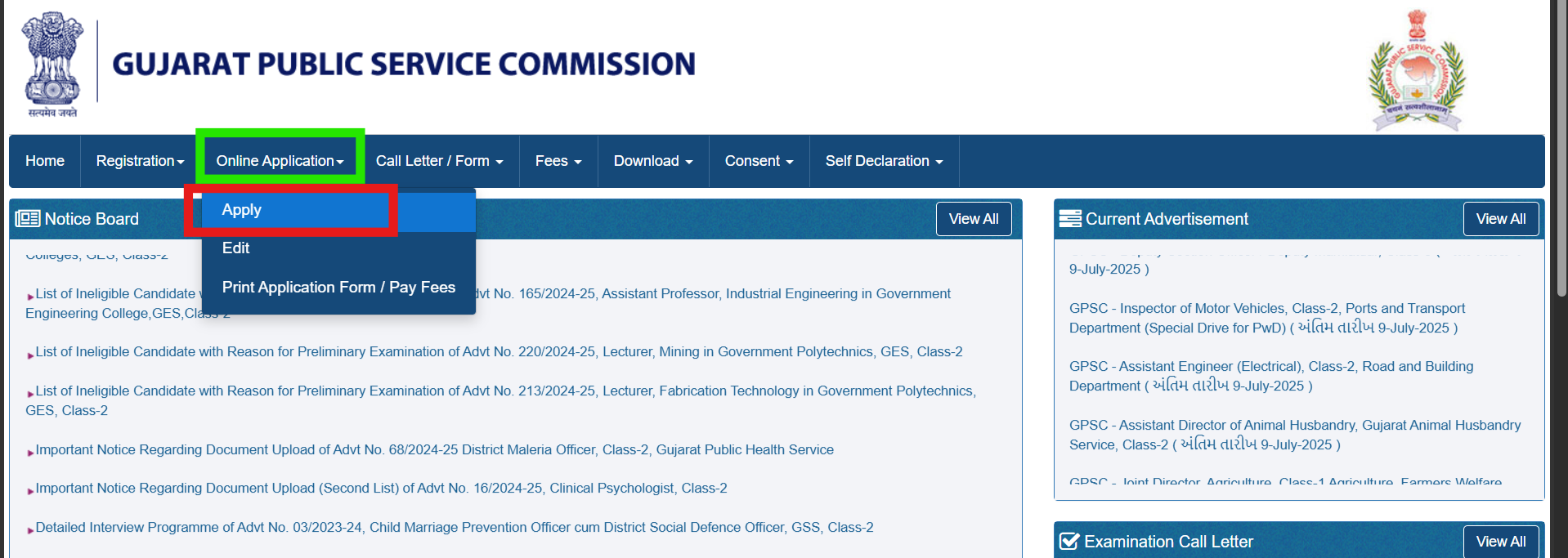Click the Indian national emblem logo
The width and height of the screenshot is (1568, 558).
coord(52,65)
